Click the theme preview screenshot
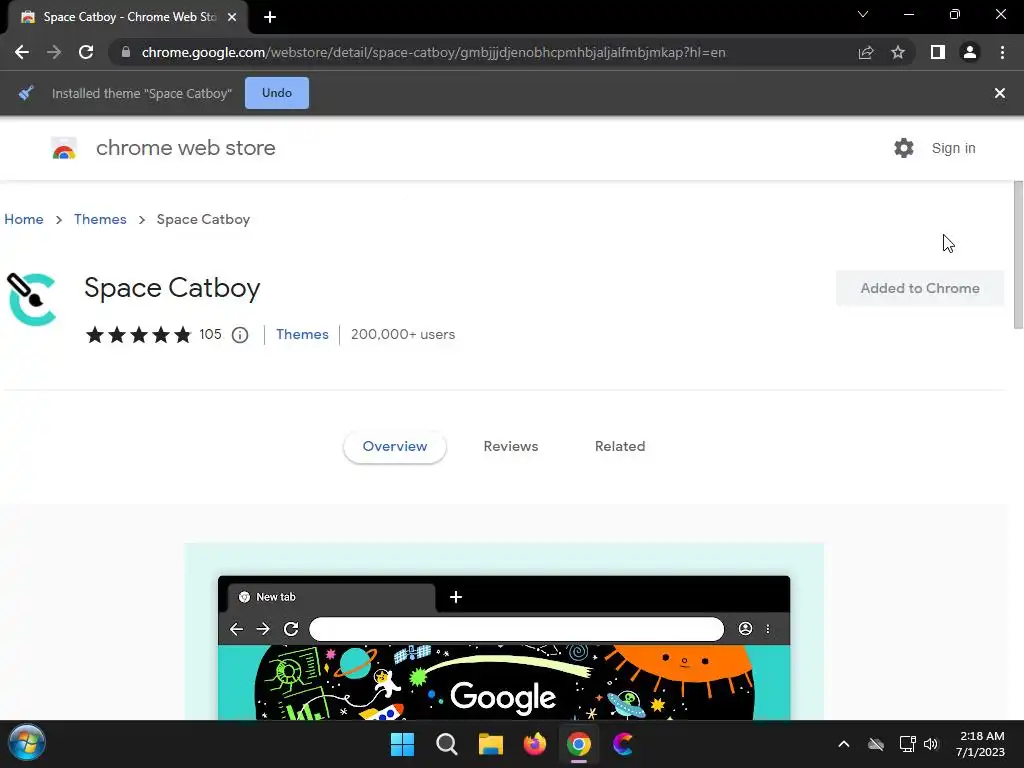This screenshot has width=1024, height=768. pos(504,632)
